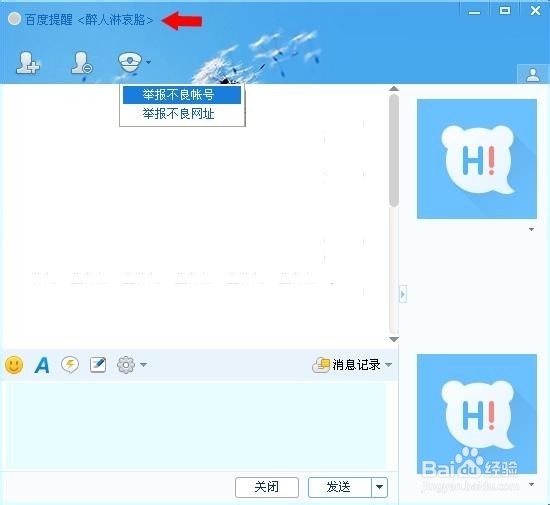Expand the report icon dropdown arrow
The height and width of the screenshot is (505, 550).
[x=148, y=62]
